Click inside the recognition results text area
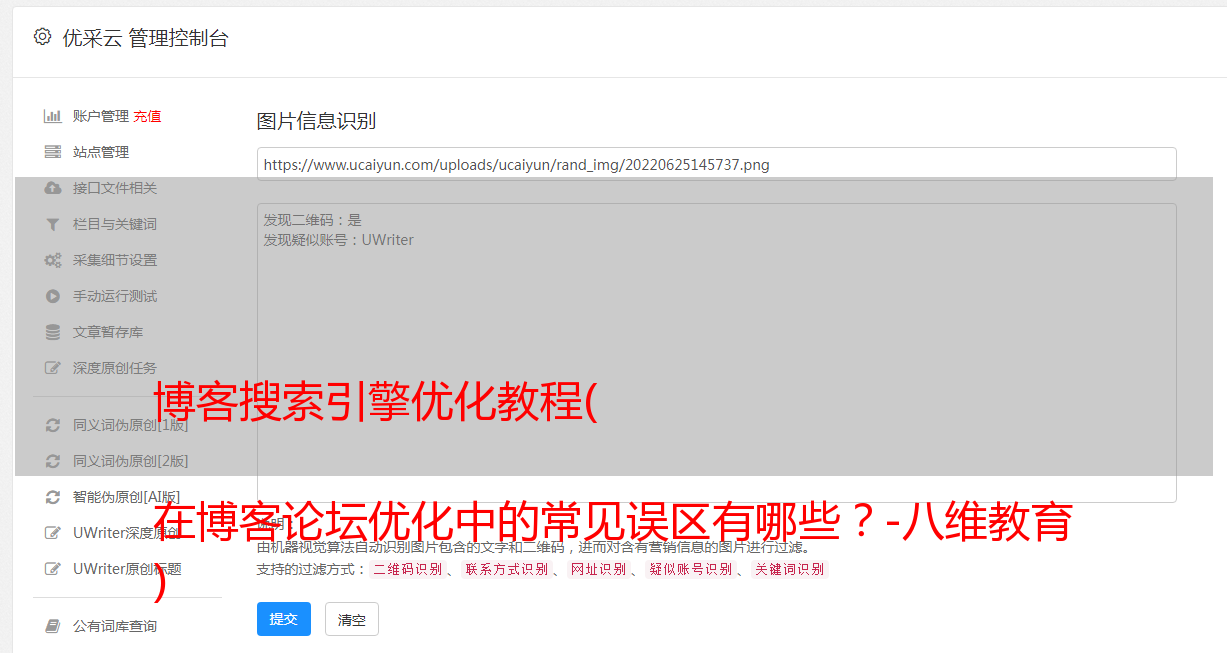Screen dimensions: 1227x653 (716, 353)
